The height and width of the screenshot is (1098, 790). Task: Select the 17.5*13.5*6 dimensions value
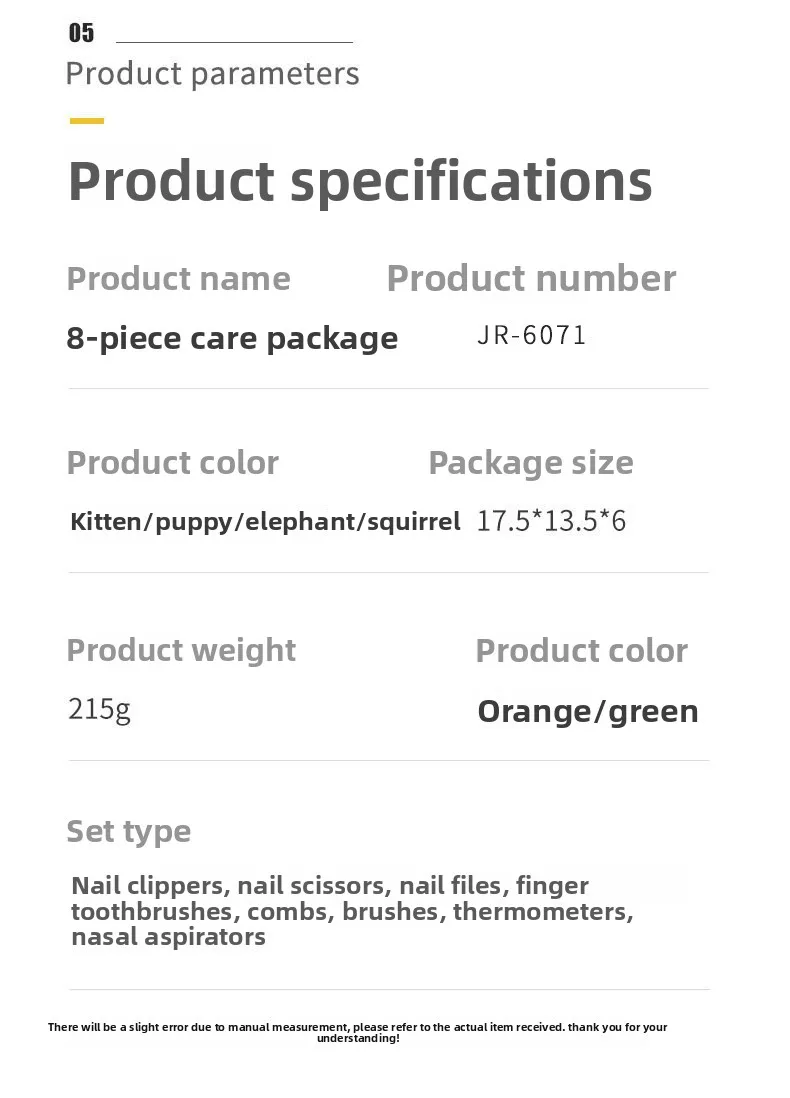[551, 521]
